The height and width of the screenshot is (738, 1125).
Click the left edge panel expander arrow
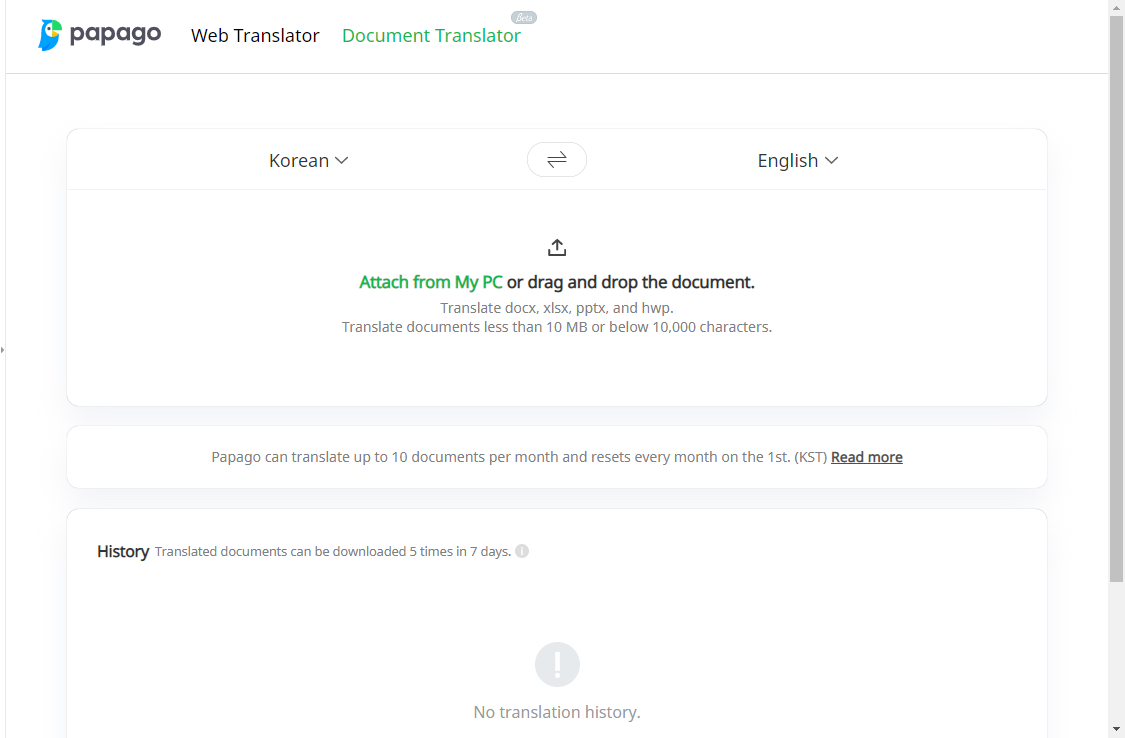(2, 350)
